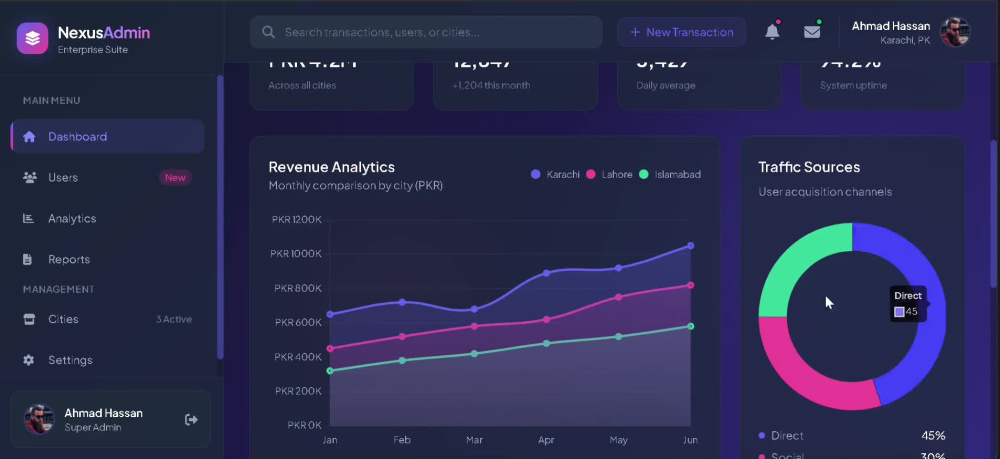
Task: Toggle Karachi legend in Revenue Analytics
Action: tap(555, 174)
